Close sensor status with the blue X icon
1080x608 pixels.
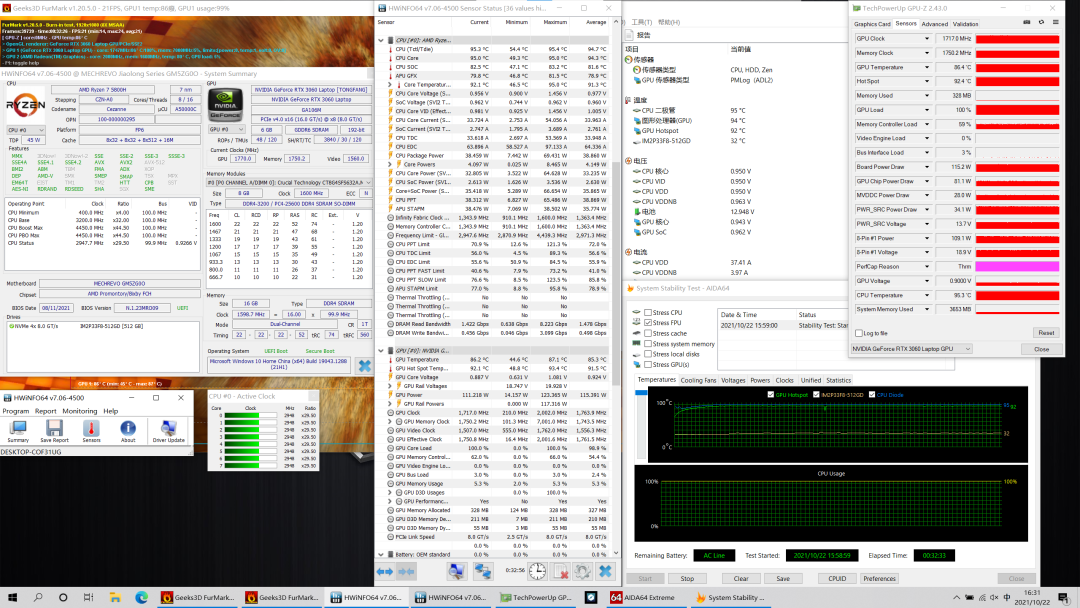click(605, 571)
